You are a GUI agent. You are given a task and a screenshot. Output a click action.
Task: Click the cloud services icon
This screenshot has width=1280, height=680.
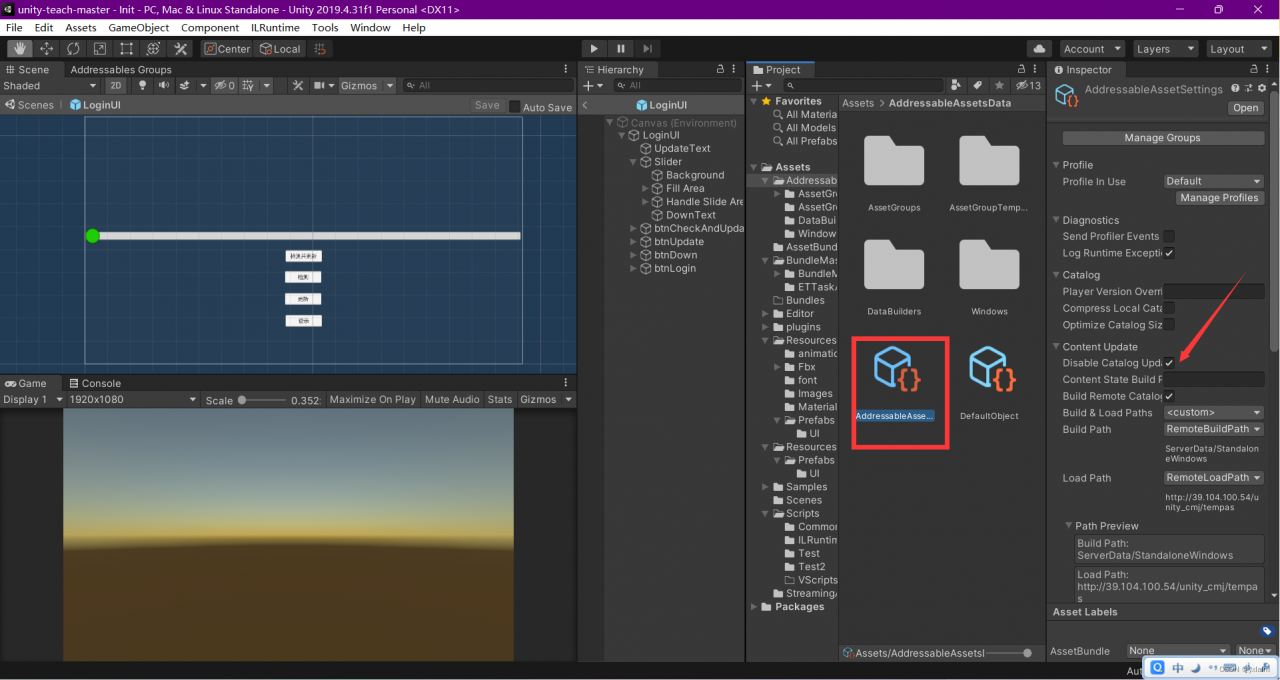pyautogui.click(x=1039, y=49)
